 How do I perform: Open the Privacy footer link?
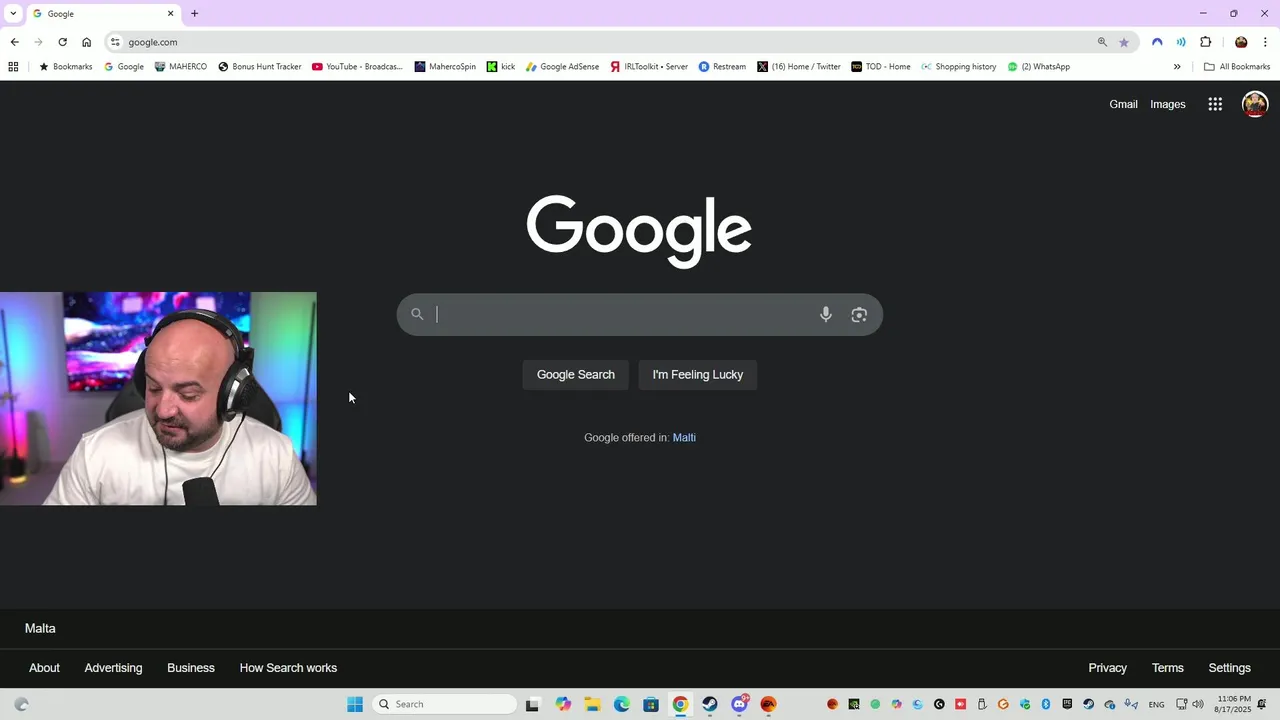coord(1107,668)
